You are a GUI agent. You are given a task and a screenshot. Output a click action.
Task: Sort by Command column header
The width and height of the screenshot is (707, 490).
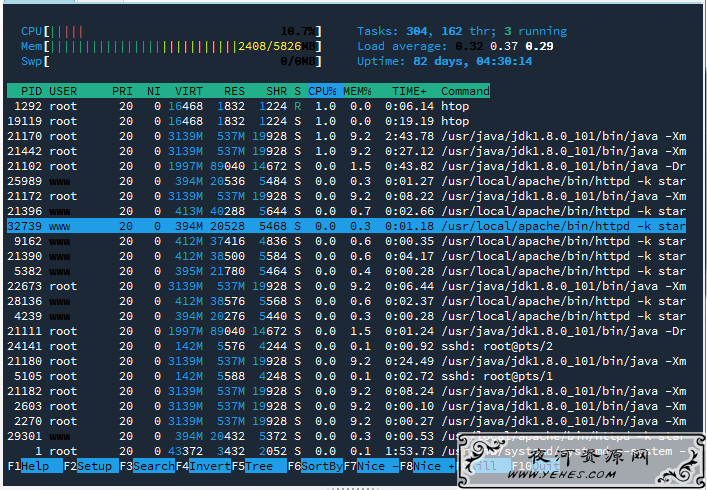pyautogui.click(x=465, y=91)
